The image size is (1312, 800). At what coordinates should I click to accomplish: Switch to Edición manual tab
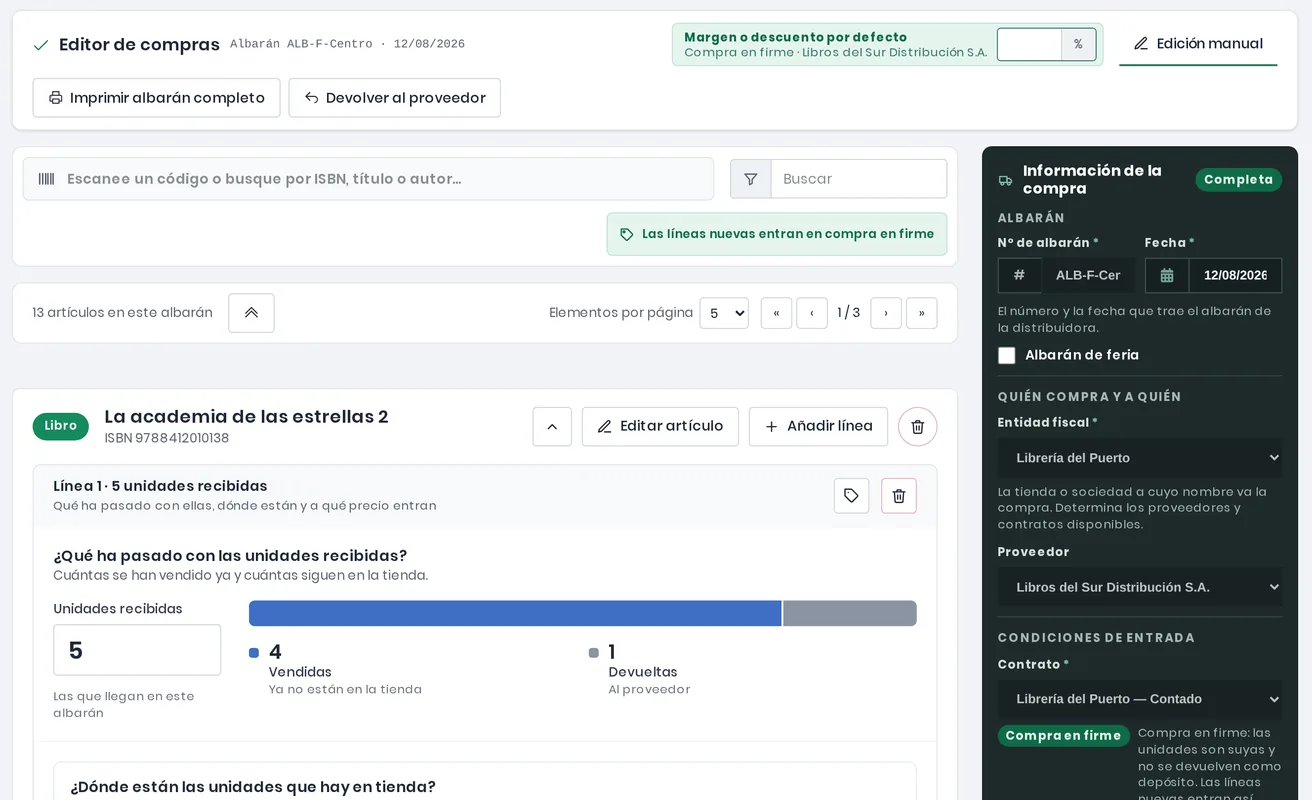click(1198, 44)
